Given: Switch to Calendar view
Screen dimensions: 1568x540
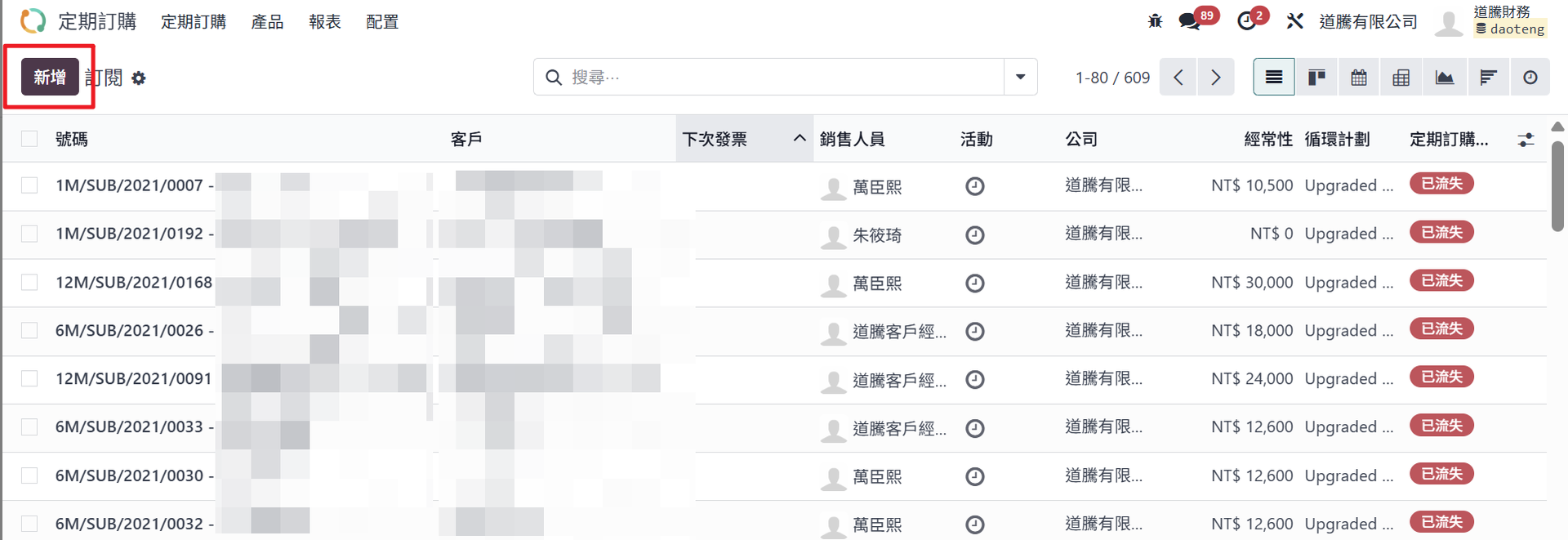Looking at the screenshot, I should coord(1359,78).
